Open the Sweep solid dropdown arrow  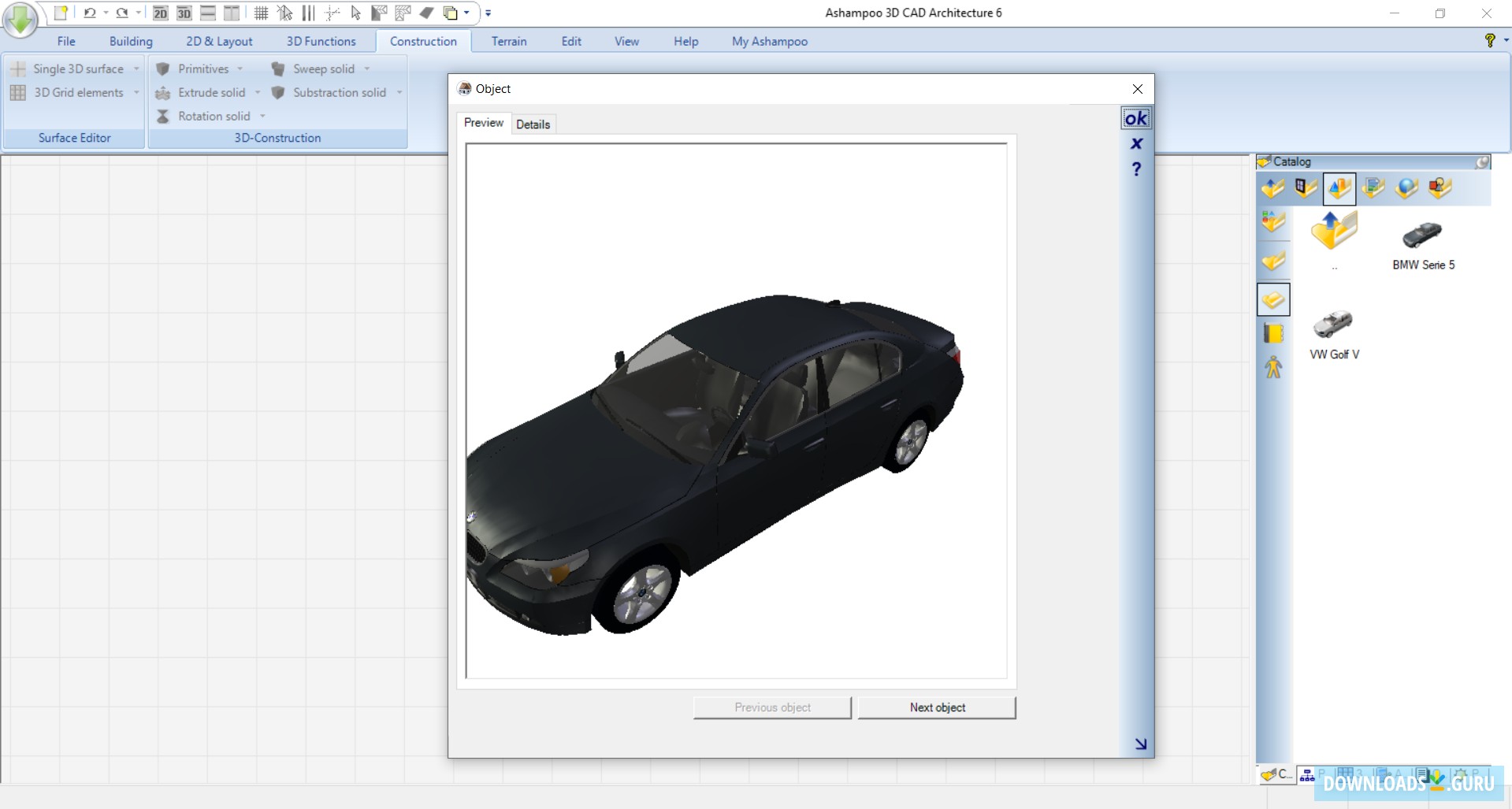369,69
